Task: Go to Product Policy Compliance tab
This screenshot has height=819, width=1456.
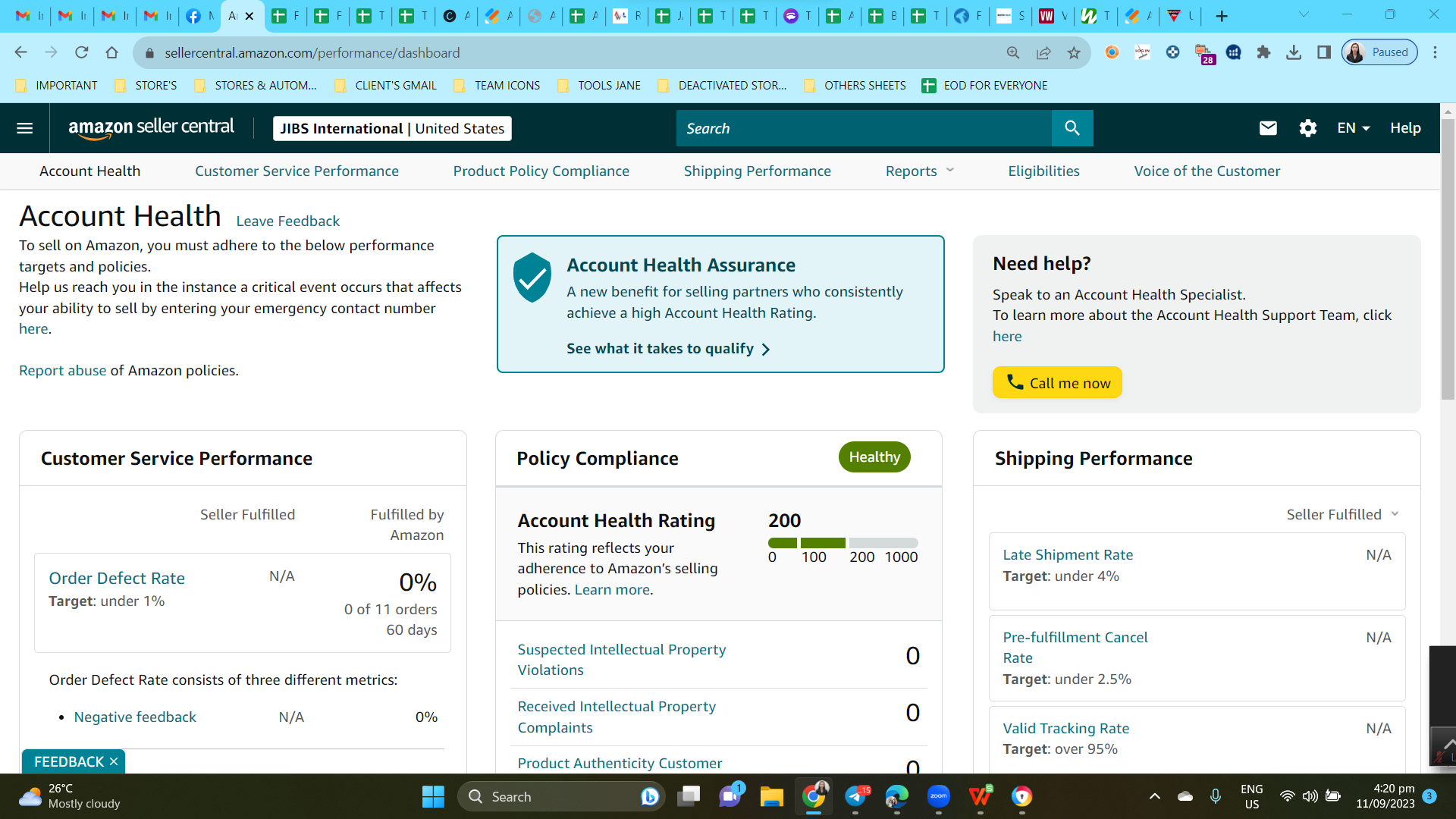Action: pyautogui.click(x=541, y=171)
